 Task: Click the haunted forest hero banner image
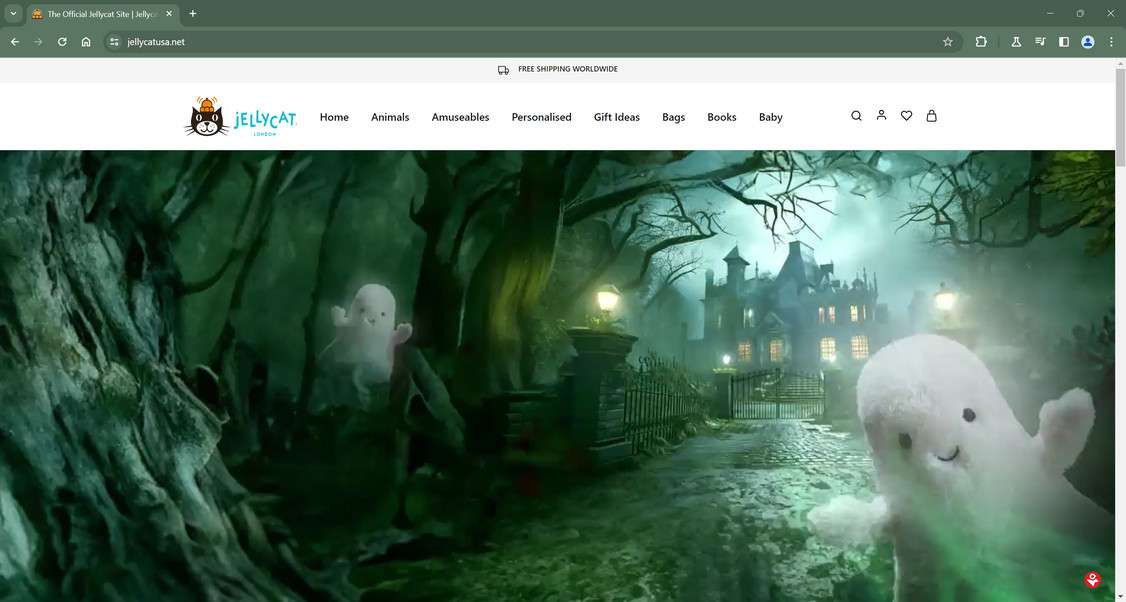(557, 376)
